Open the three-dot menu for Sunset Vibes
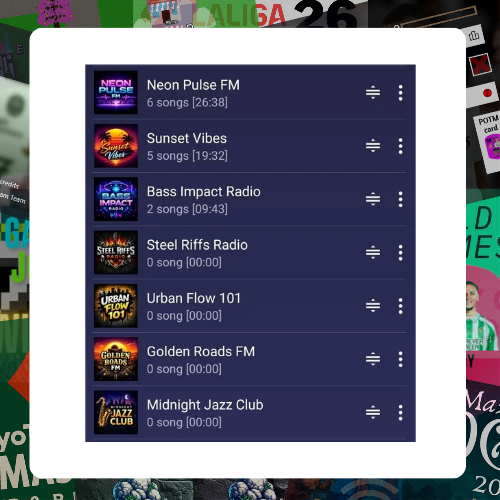The height and width of the screenshot is (500, 500). tap(400, 146)
